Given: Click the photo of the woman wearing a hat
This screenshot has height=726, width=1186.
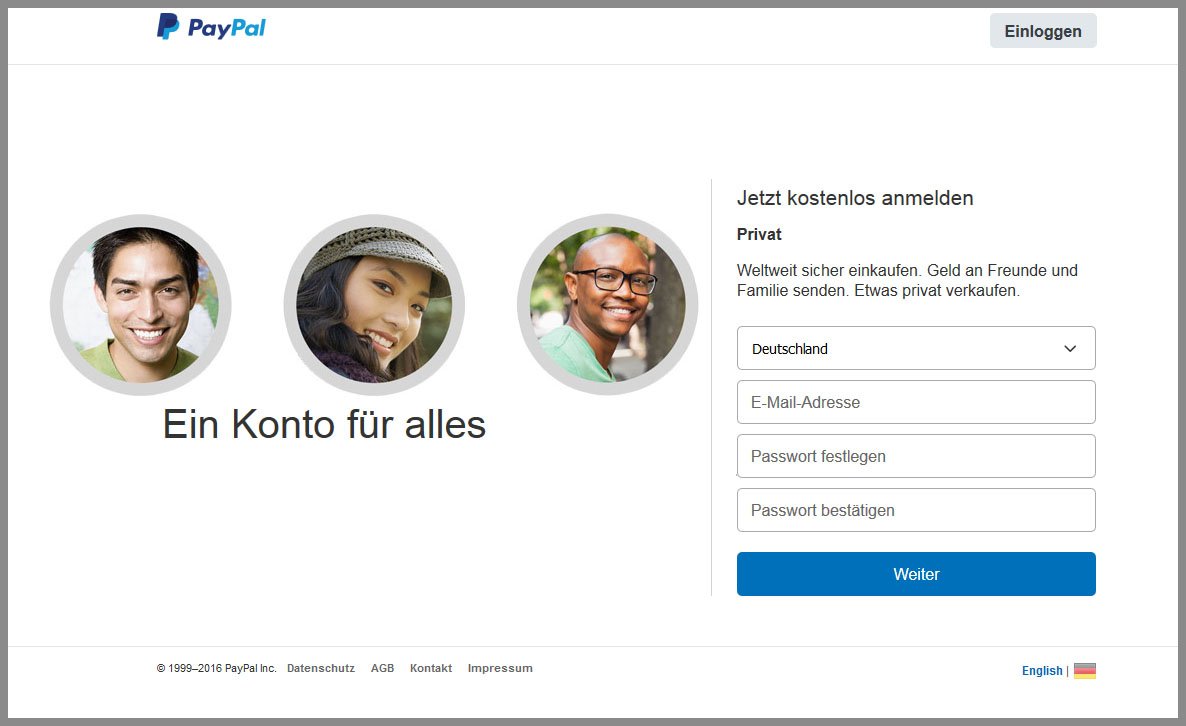Looking at the screenshot, I should 373,304.
